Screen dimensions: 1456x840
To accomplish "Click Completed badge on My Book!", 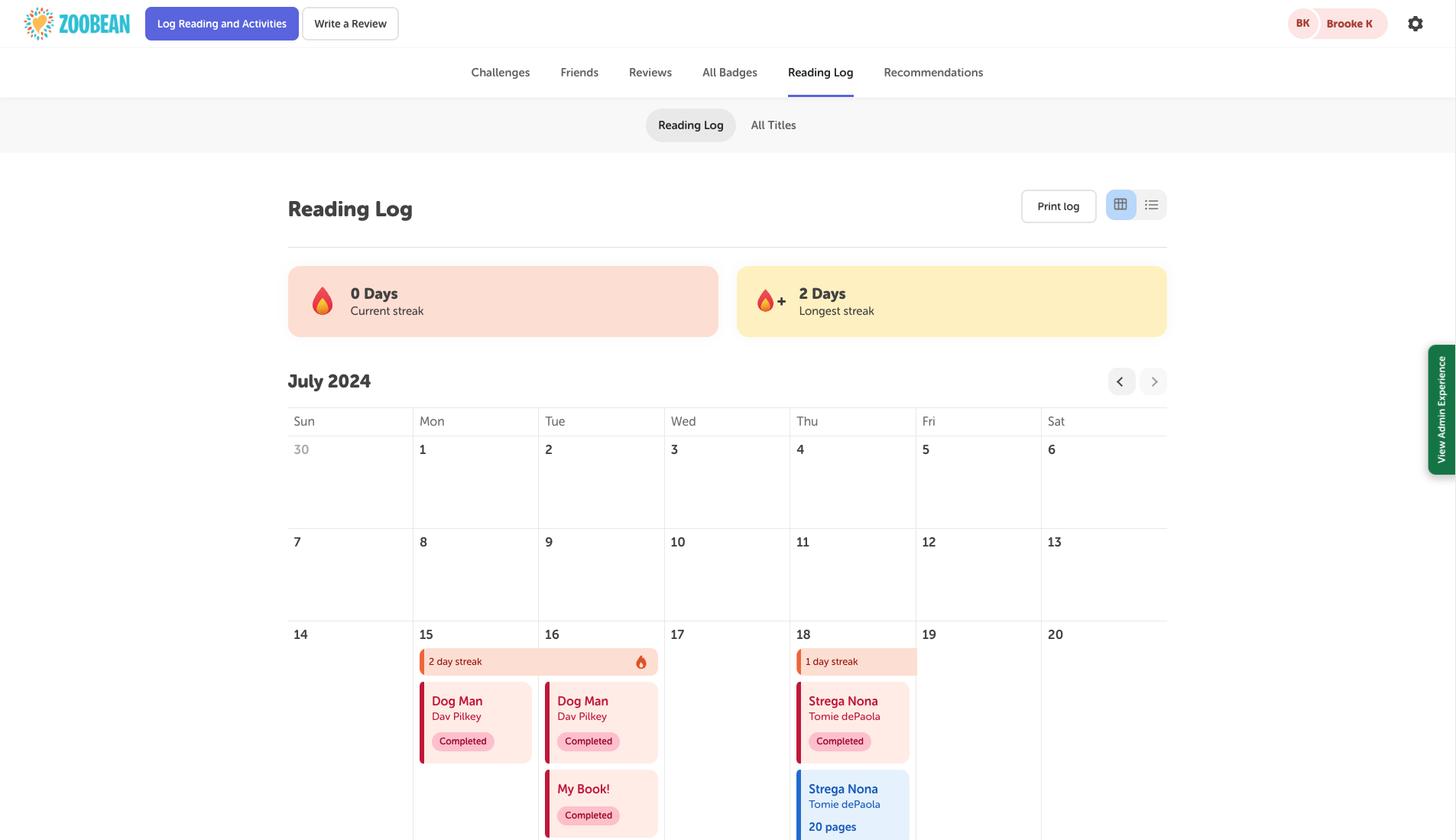I will pos(589,816).
